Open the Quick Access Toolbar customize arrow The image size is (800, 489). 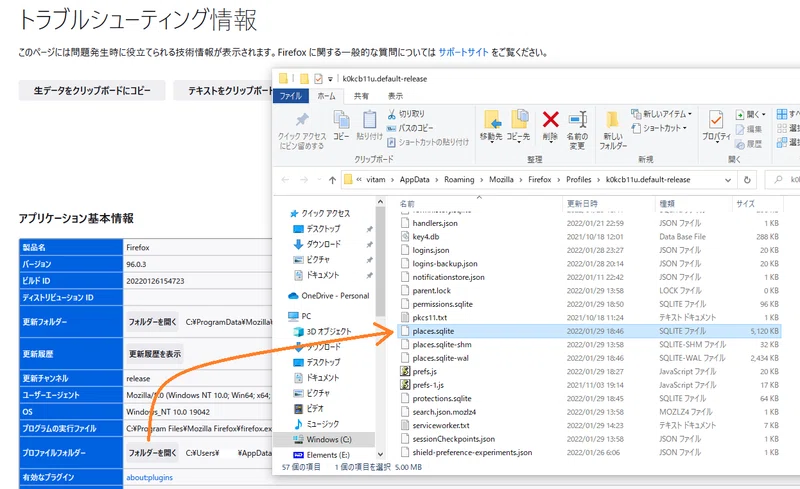click(330, 79)
